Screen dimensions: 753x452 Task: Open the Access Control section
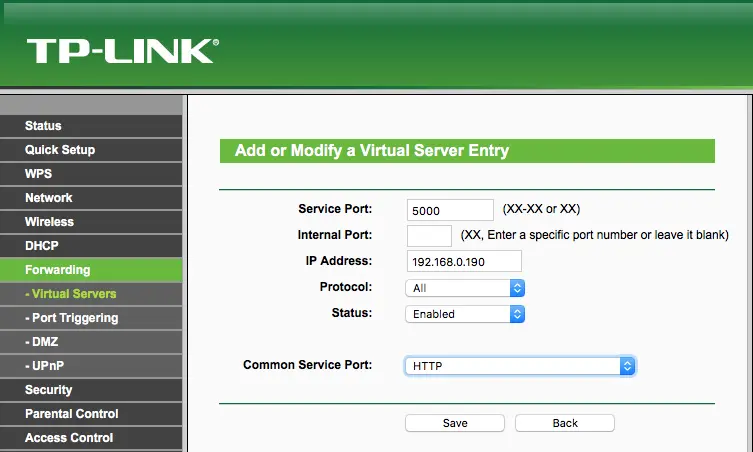point(91,438)
